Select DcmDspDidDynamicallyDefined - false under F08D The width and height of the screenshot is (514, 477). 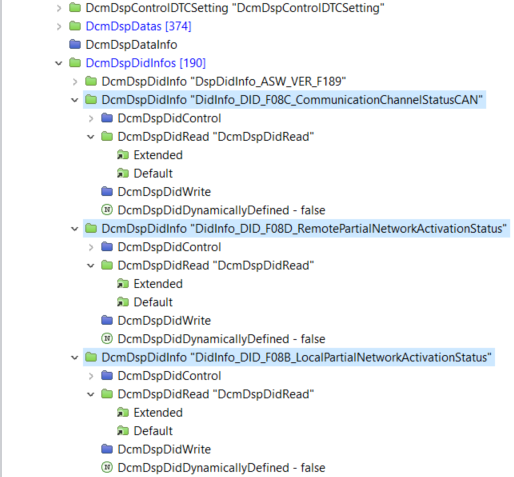click(x=221, y=339)
